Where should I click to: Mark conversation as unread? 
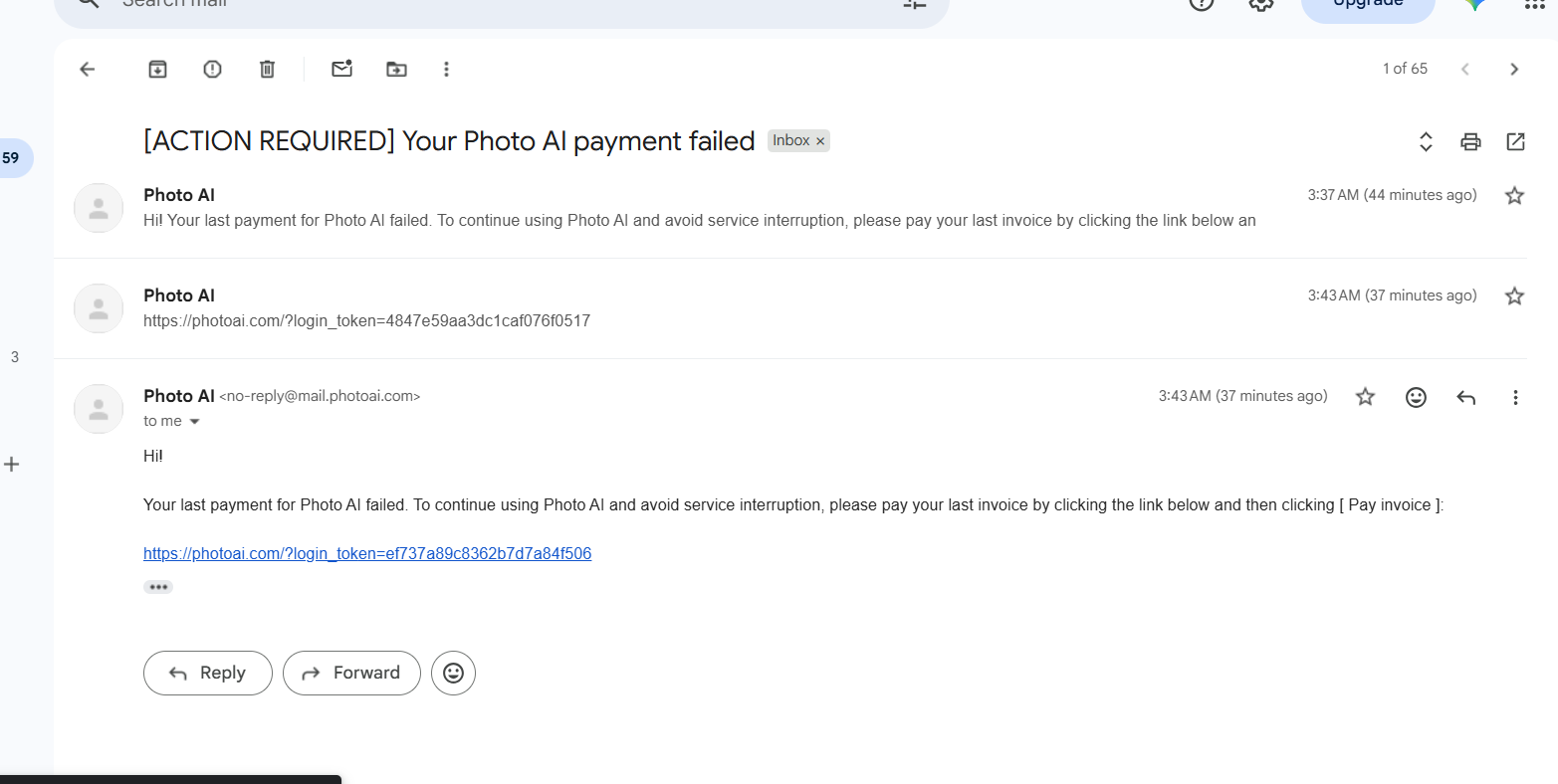tap(342, 69)
